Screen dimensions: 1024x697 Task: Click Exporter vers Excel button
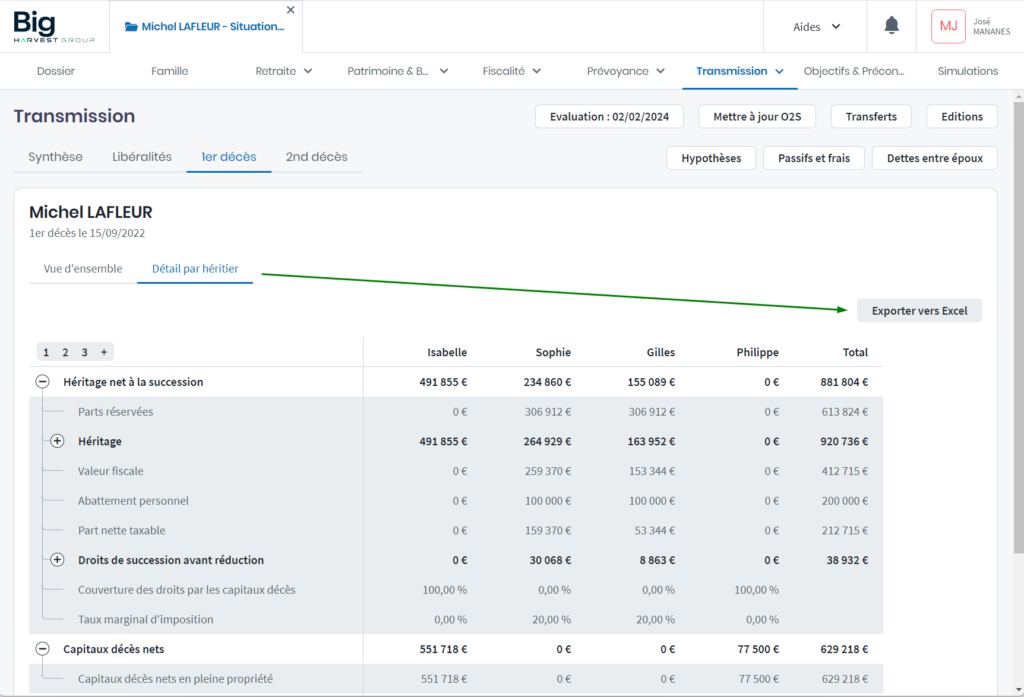919,311
